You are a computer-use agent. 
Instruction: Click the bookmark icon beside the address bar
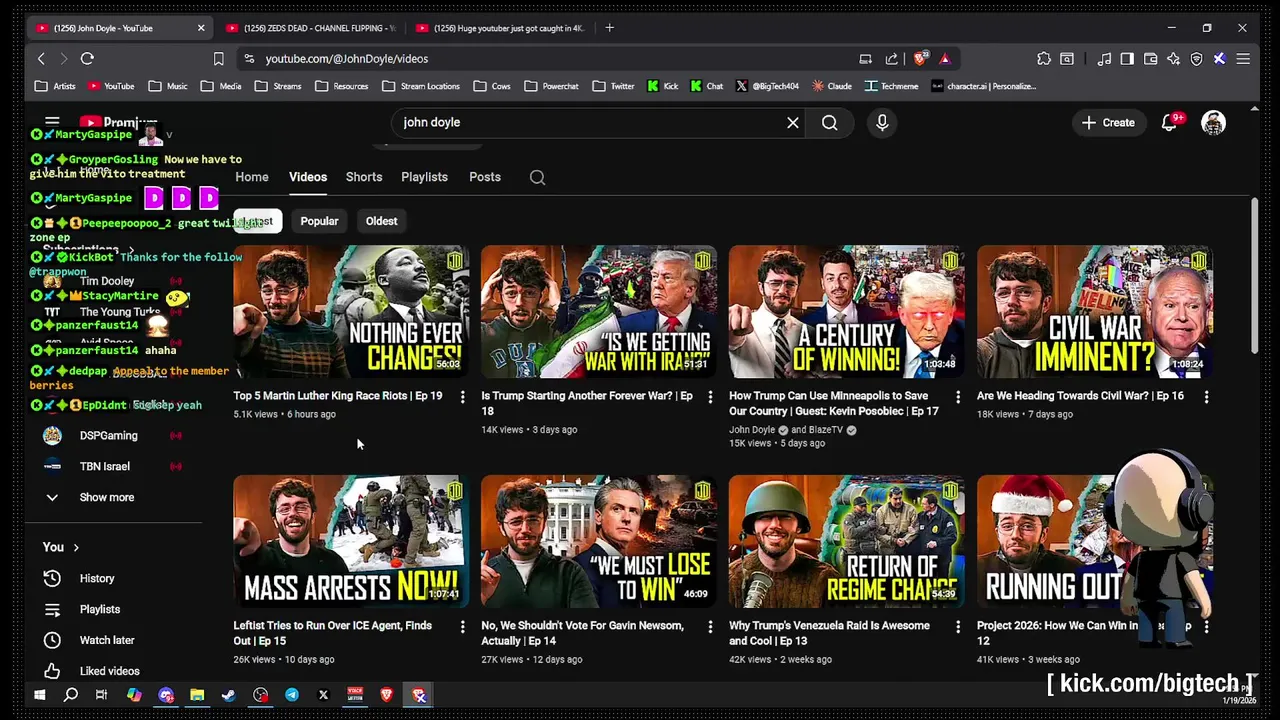(x=218, y=59)
